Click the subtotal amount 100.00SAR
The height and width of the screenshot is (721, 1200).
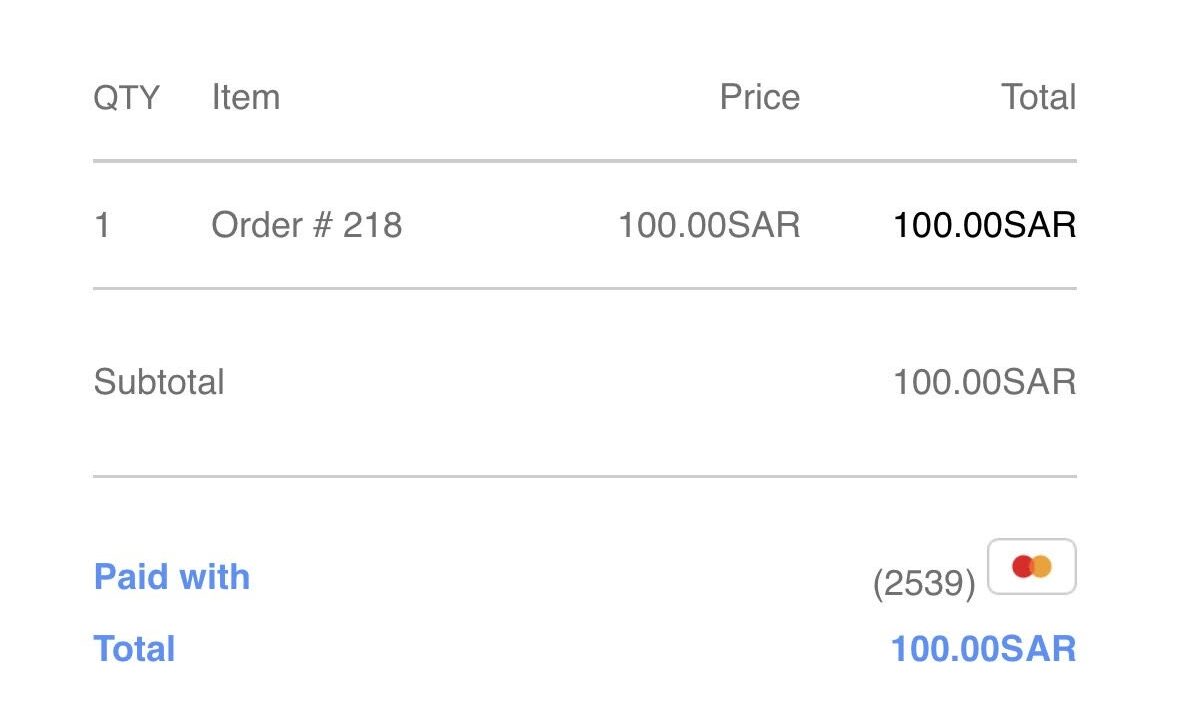click(x=985, y=382)
